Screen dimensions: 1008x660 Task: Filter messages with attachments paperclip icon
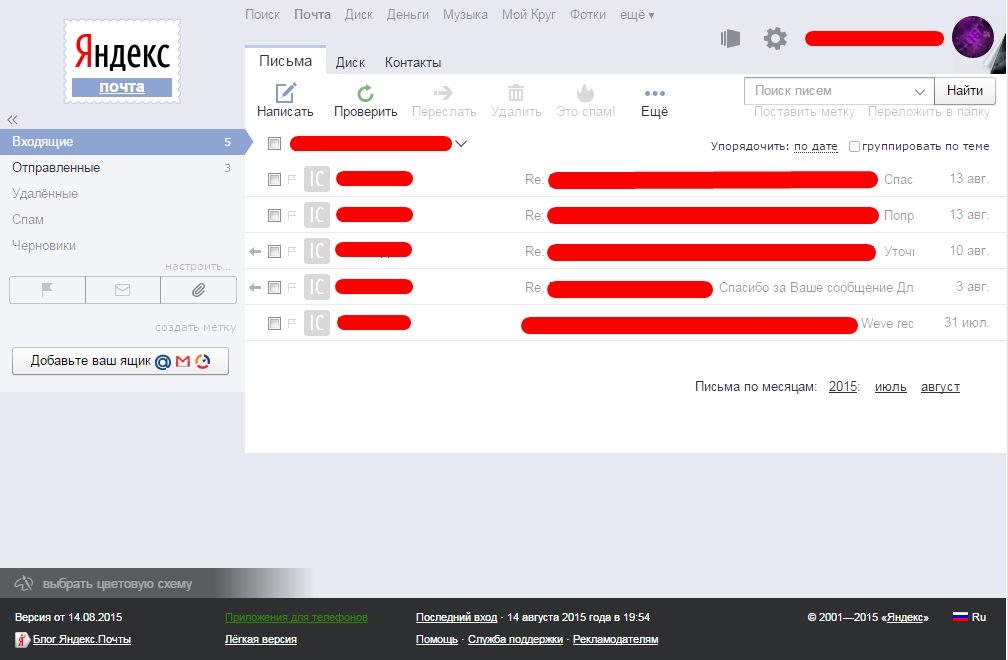pos(198,290)
